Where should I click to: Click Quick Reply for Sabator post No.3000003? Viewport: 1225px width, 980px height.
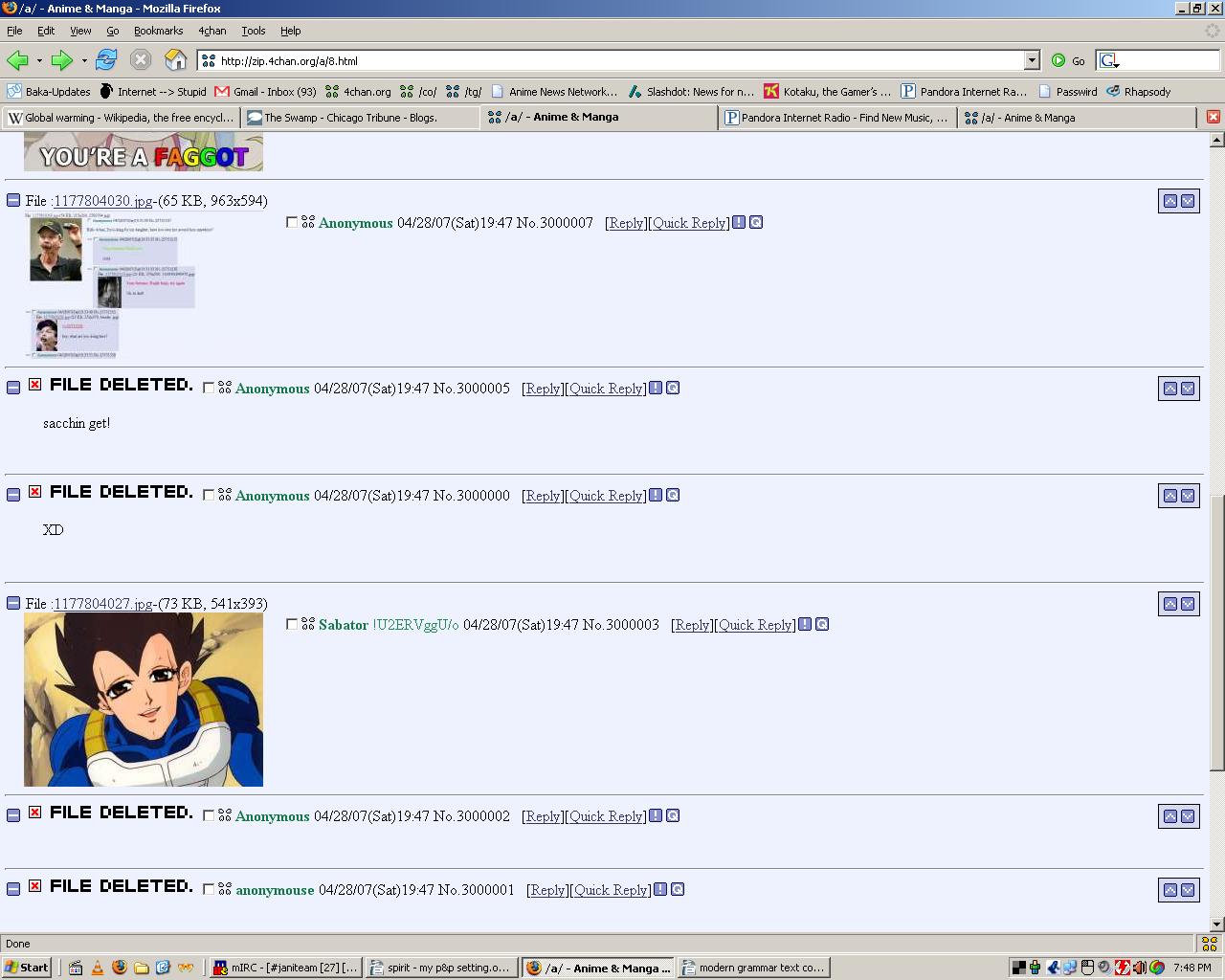coord(755,625)
